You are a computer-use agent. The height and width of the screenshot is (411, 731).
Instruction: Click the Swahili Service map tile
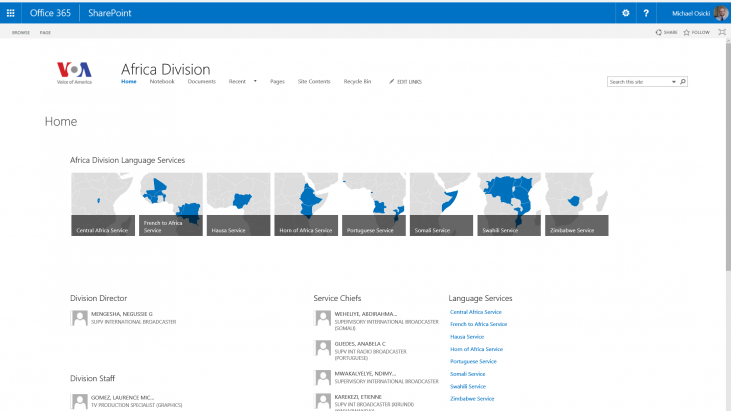tap(509, 204)
